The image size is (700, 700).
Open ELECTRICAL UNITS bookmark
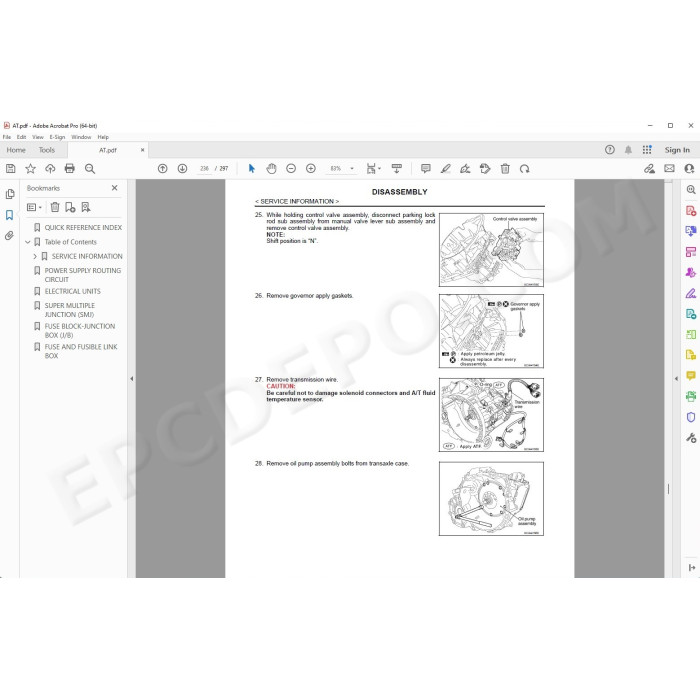[x=72, y=291]
